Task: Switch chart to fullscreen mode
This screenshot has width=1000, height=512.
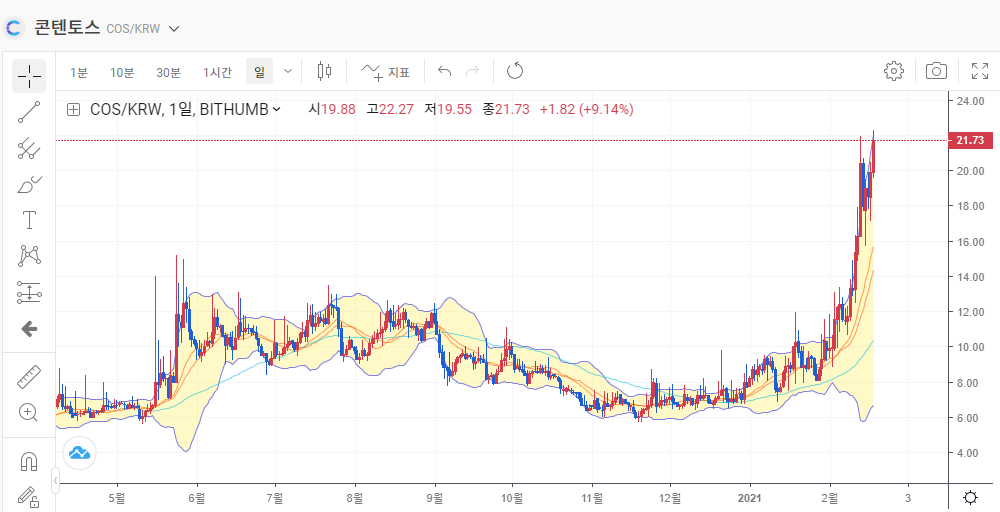Action: 980,71
